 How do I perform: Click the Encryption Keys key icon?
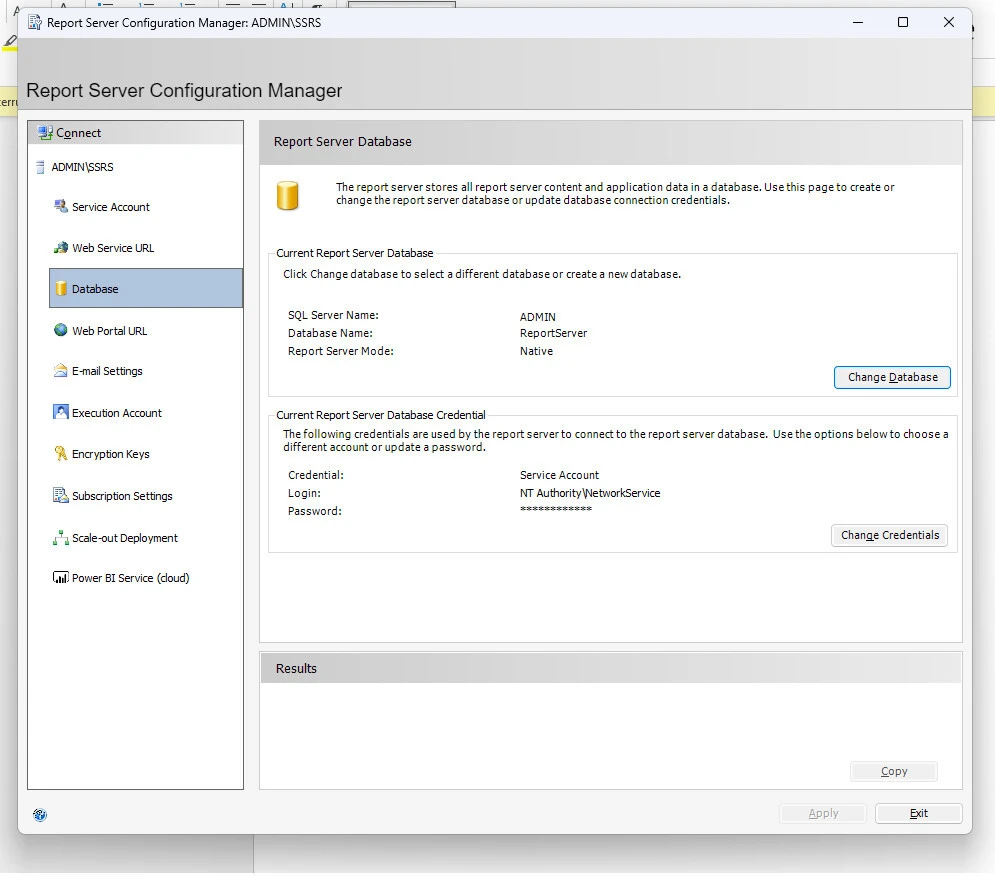[60, 454]
